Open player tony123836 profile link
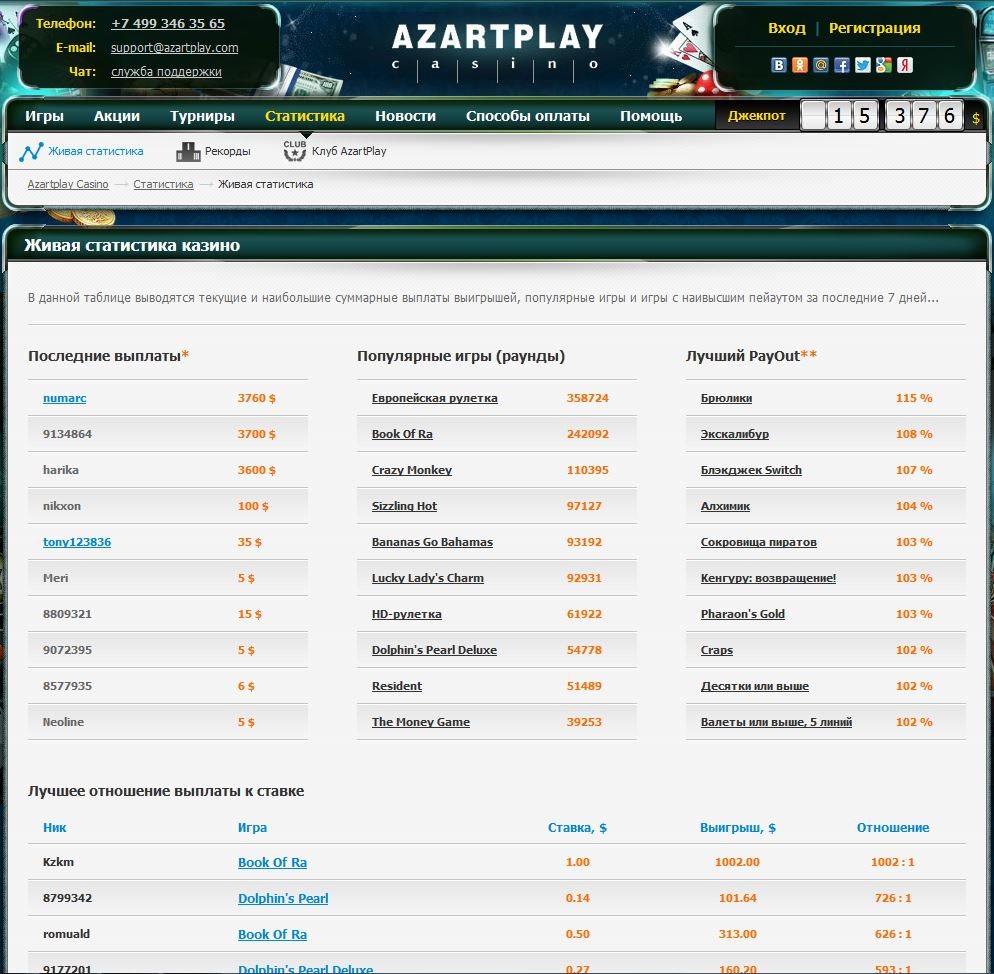 click(x=77, y=542)
